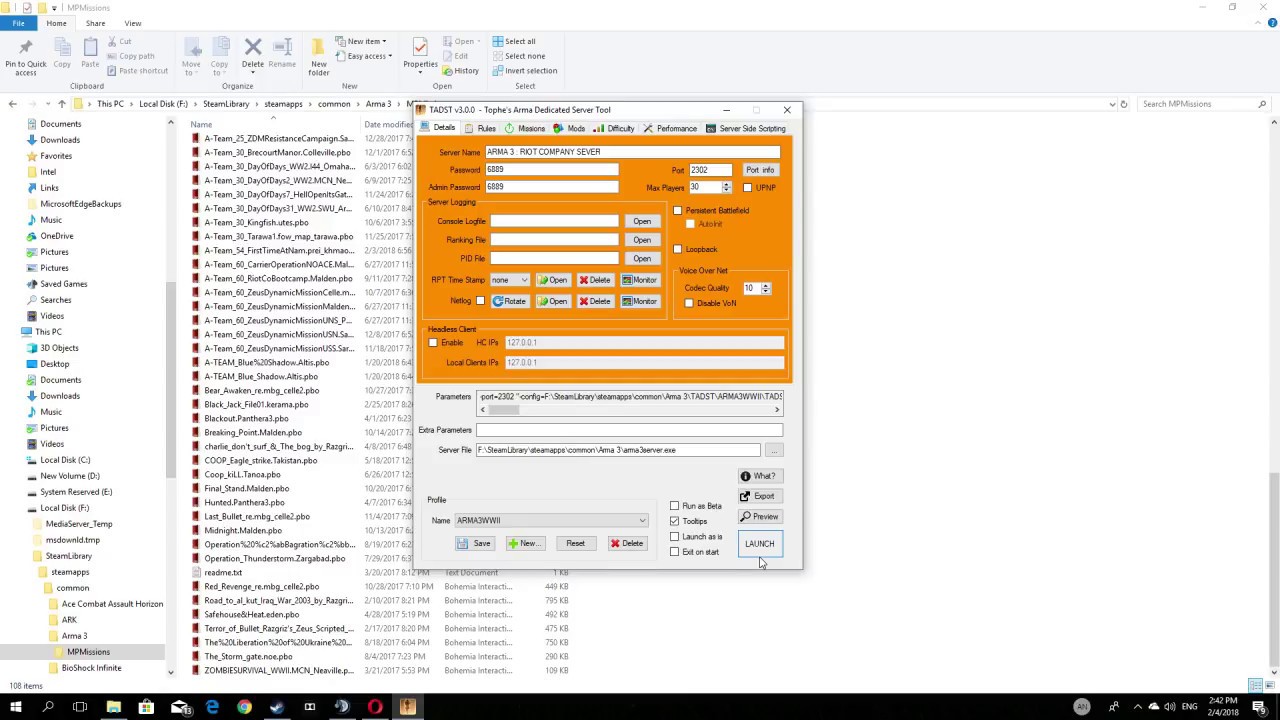Open the Server Side Scripting tab
Screen dimensions: 1280x720
pos(745,128)
